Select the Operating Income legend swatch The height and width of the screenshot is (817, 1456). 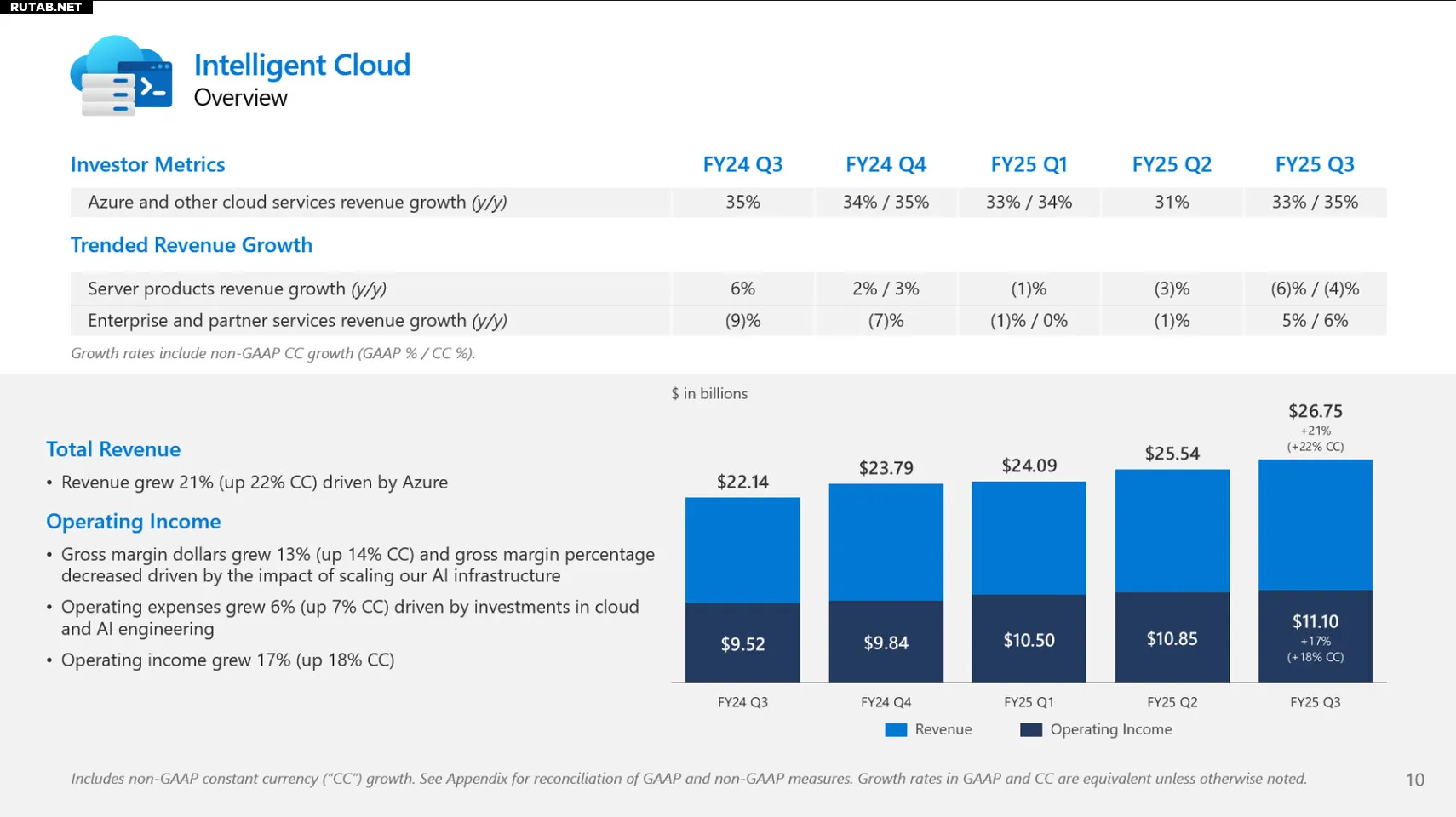[1031, 729]
